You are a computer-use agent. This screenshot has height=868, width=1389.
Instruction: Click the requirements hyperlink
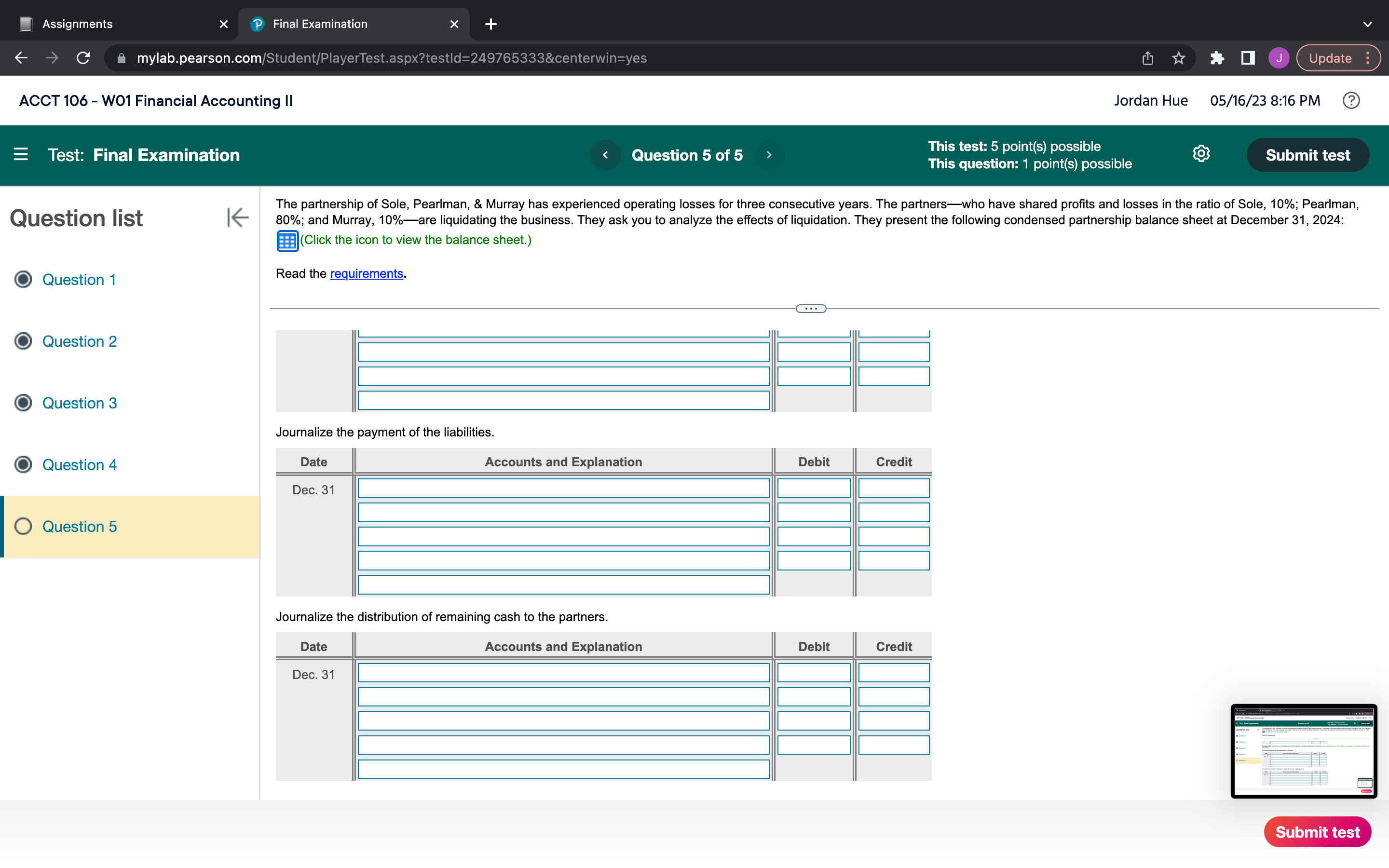(365, 273)
